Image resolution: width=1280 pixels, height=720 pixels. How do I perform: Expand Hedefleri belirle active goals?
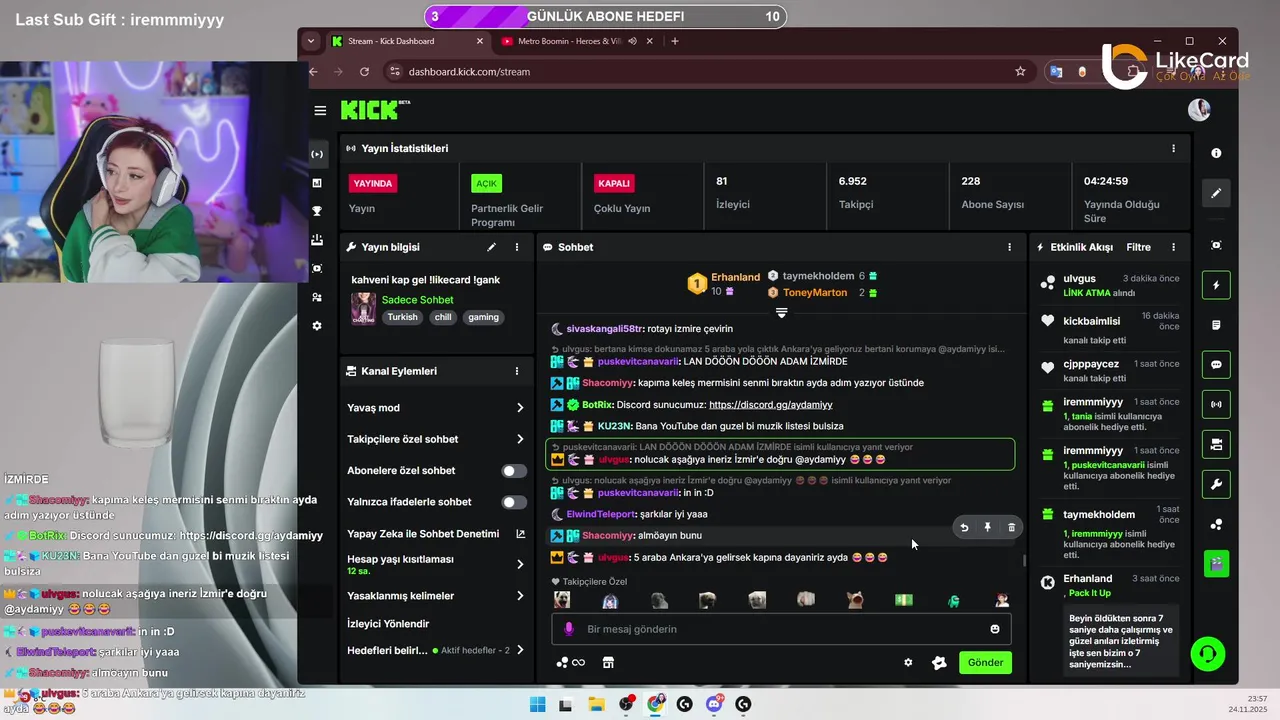(520, 650)
